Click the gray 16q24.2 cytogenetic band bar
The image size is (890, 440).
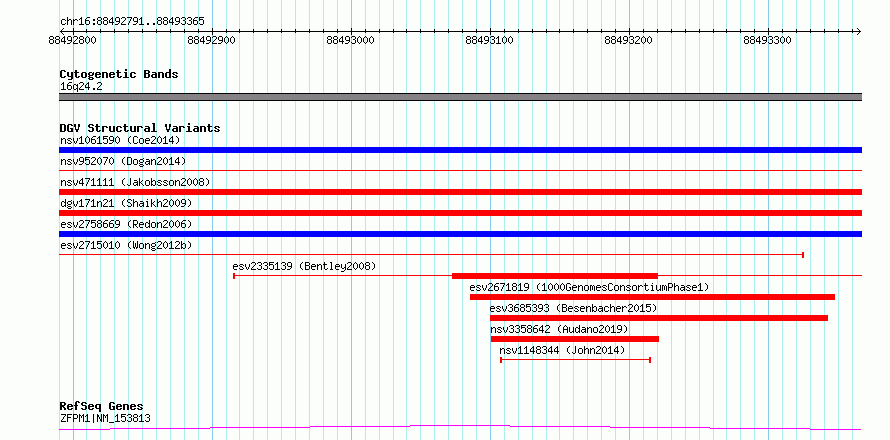[460, 97]
